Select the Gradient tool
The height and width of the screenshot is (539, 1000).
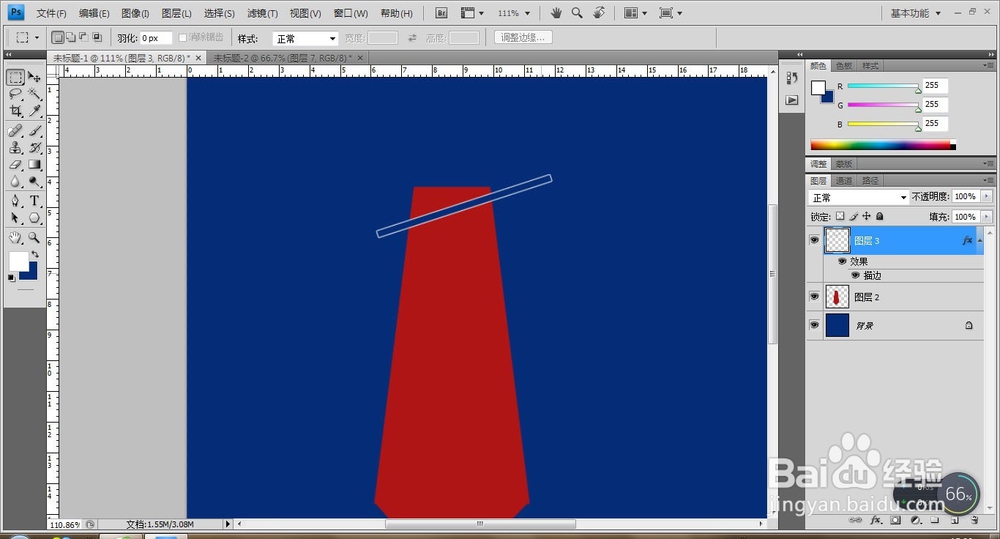coord(34,165)
